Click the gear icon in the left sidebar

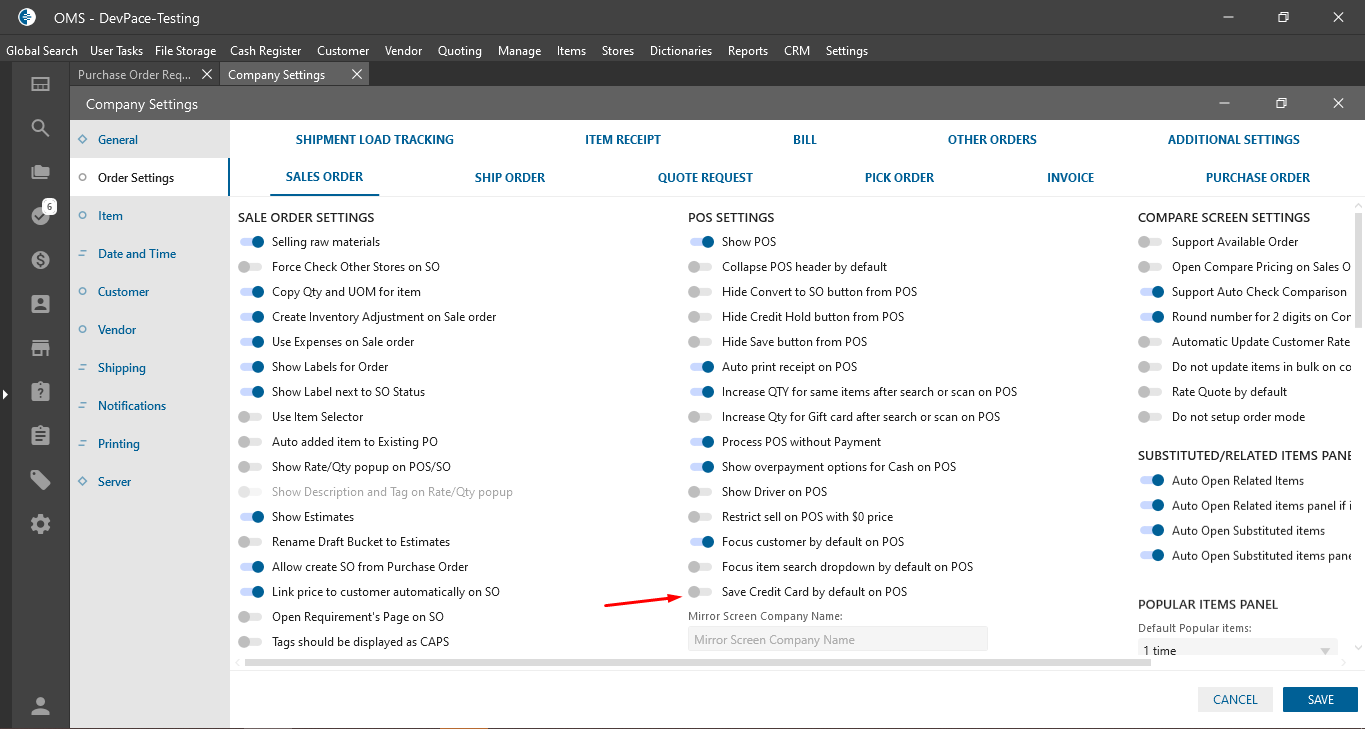coord(40,524)
